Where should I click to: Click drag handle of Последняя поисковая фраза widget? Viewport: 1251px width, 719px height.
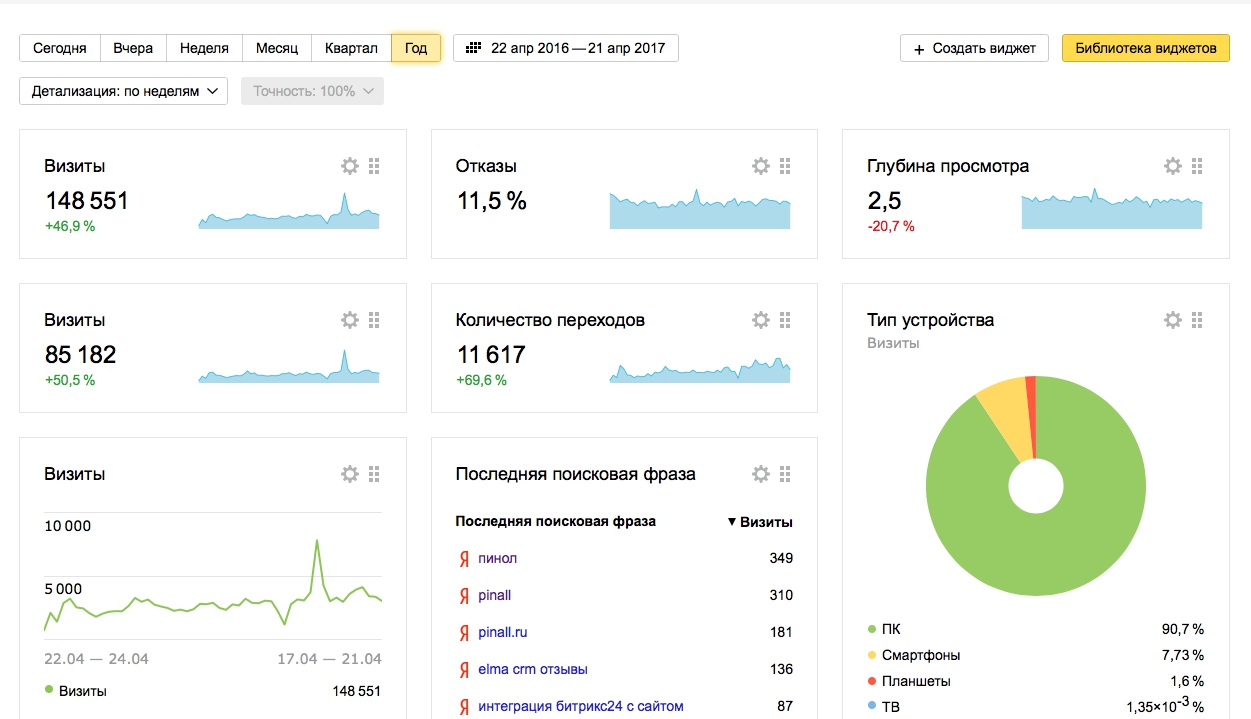point(785,474)
